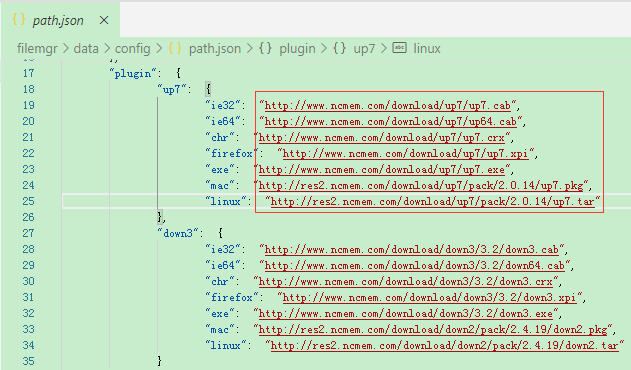The image size is (631, 370).
Task: Click line number 27 in the gutter
Action: click(28, 233)
